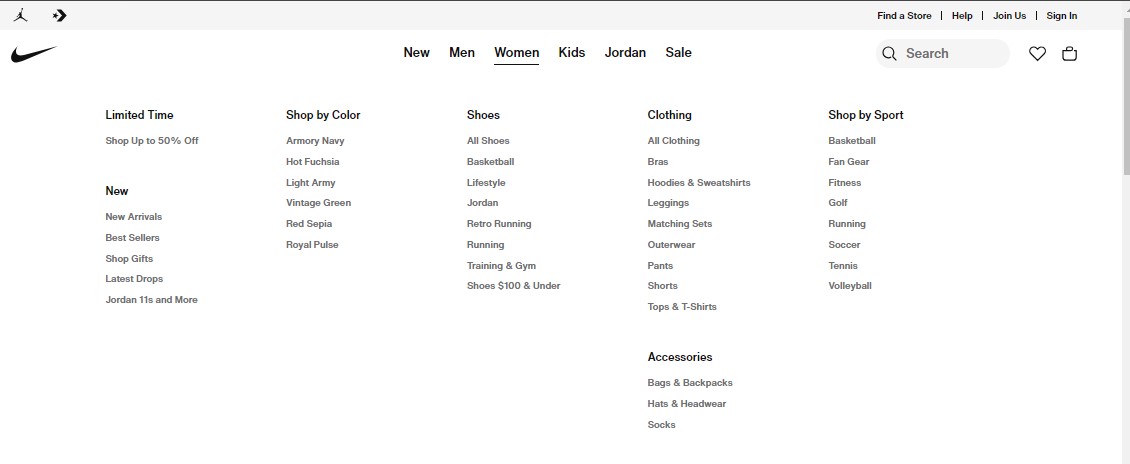Open the shopping bag icon
1130x464 pixels.
(x=1069, y=53)
